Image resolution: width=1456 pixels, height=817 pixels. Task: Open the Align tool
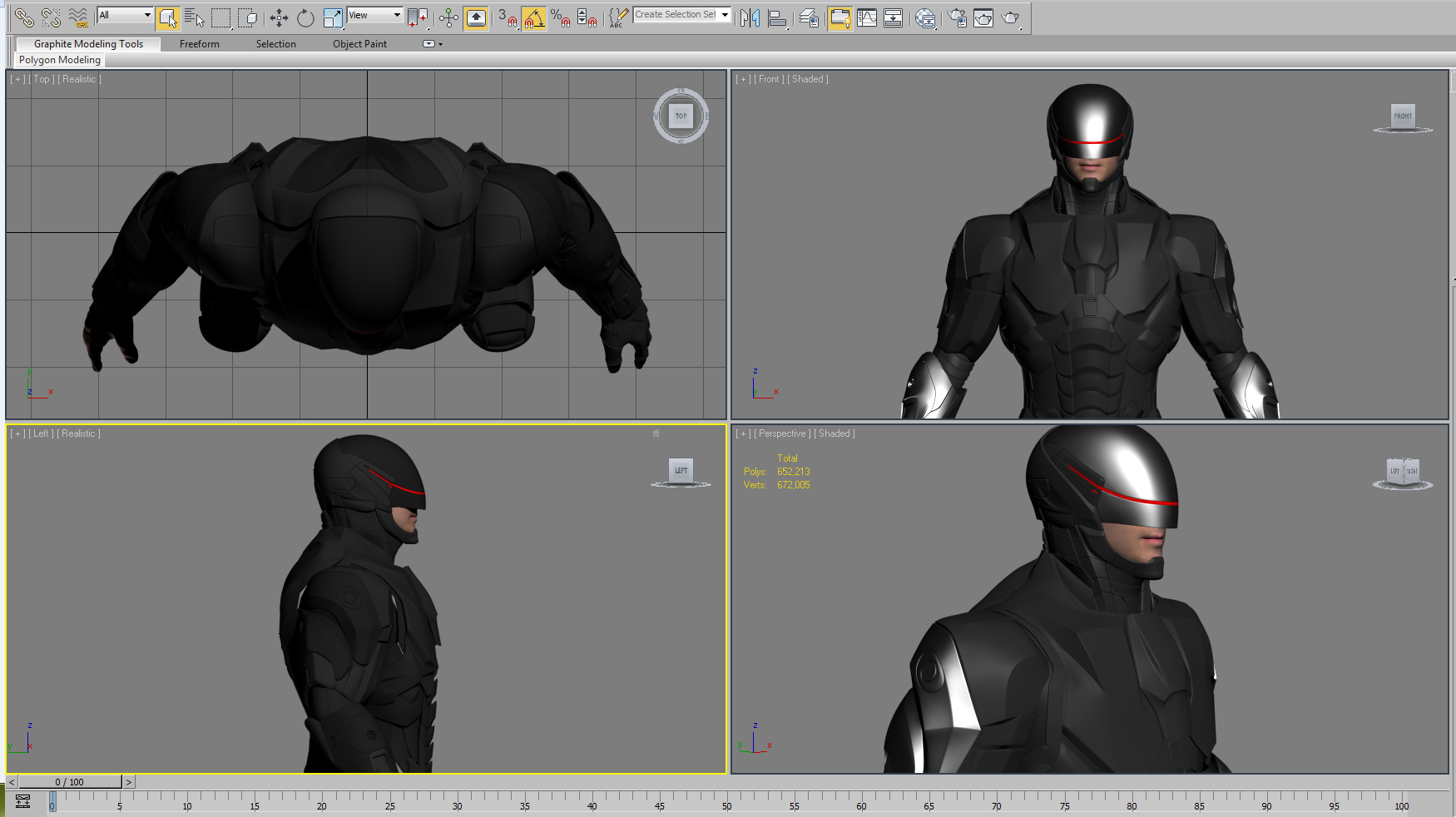coord(777,17)
